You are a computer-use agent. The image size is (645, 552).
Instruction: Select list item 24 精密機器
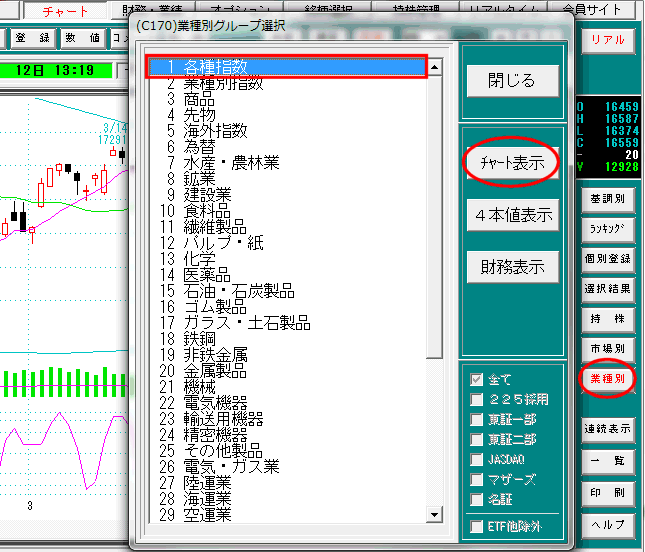pos(287,436)
